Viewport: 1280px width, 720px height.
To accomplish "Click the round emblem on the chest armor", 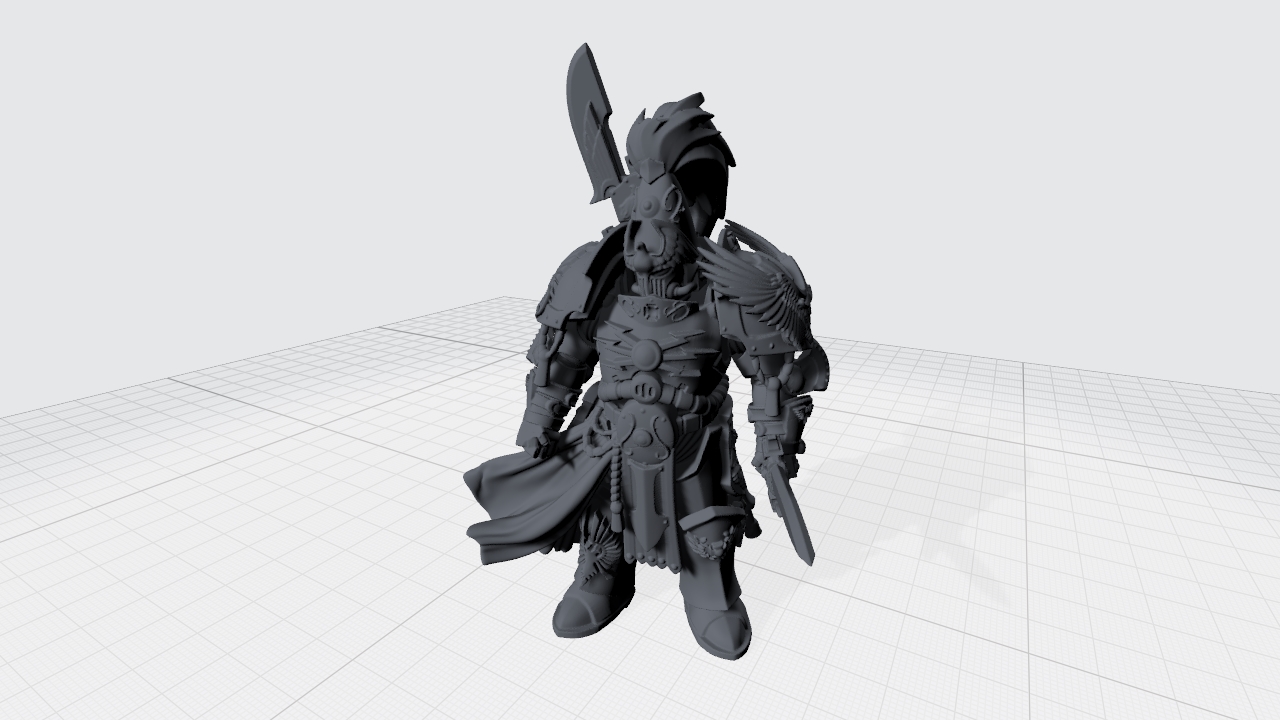I will (x=645, y=353).
